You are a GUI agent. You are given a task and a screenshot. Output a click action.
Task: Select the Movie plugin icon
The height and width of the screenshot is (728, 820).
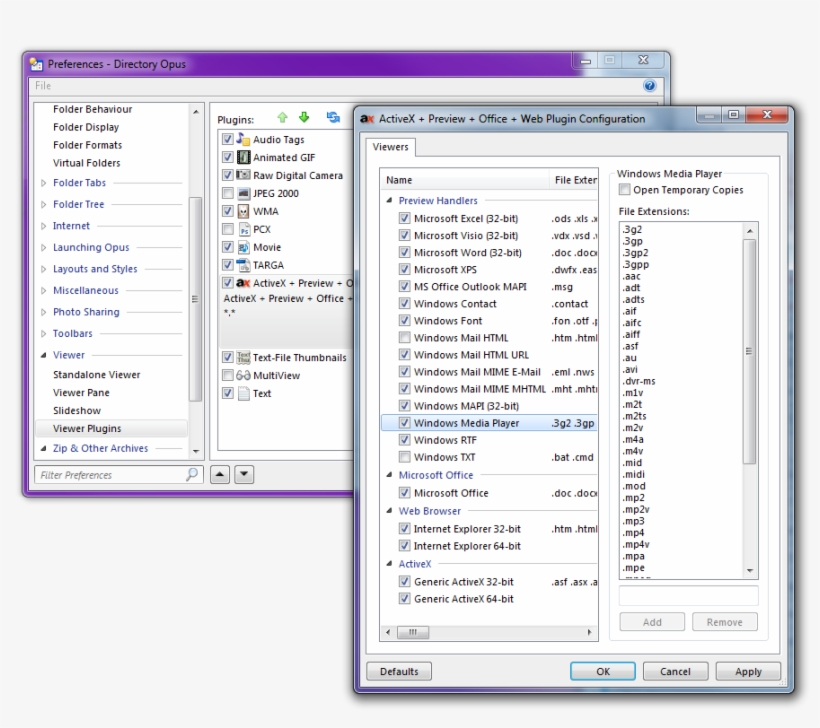(244, 247)
